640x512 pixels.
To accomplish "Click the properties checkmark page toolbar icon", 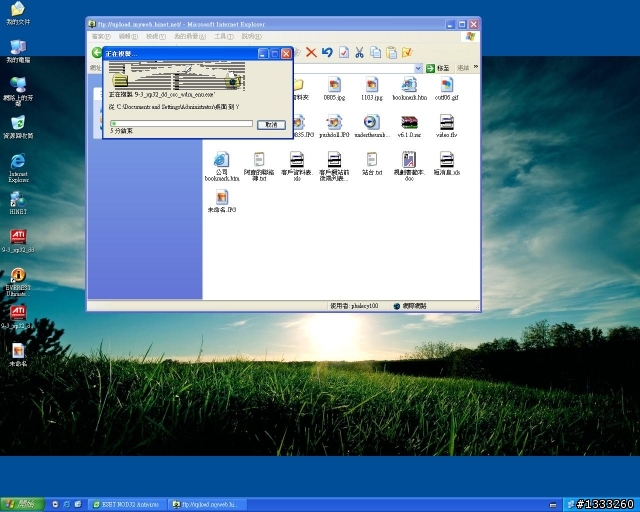I will [x=344, y=52].
